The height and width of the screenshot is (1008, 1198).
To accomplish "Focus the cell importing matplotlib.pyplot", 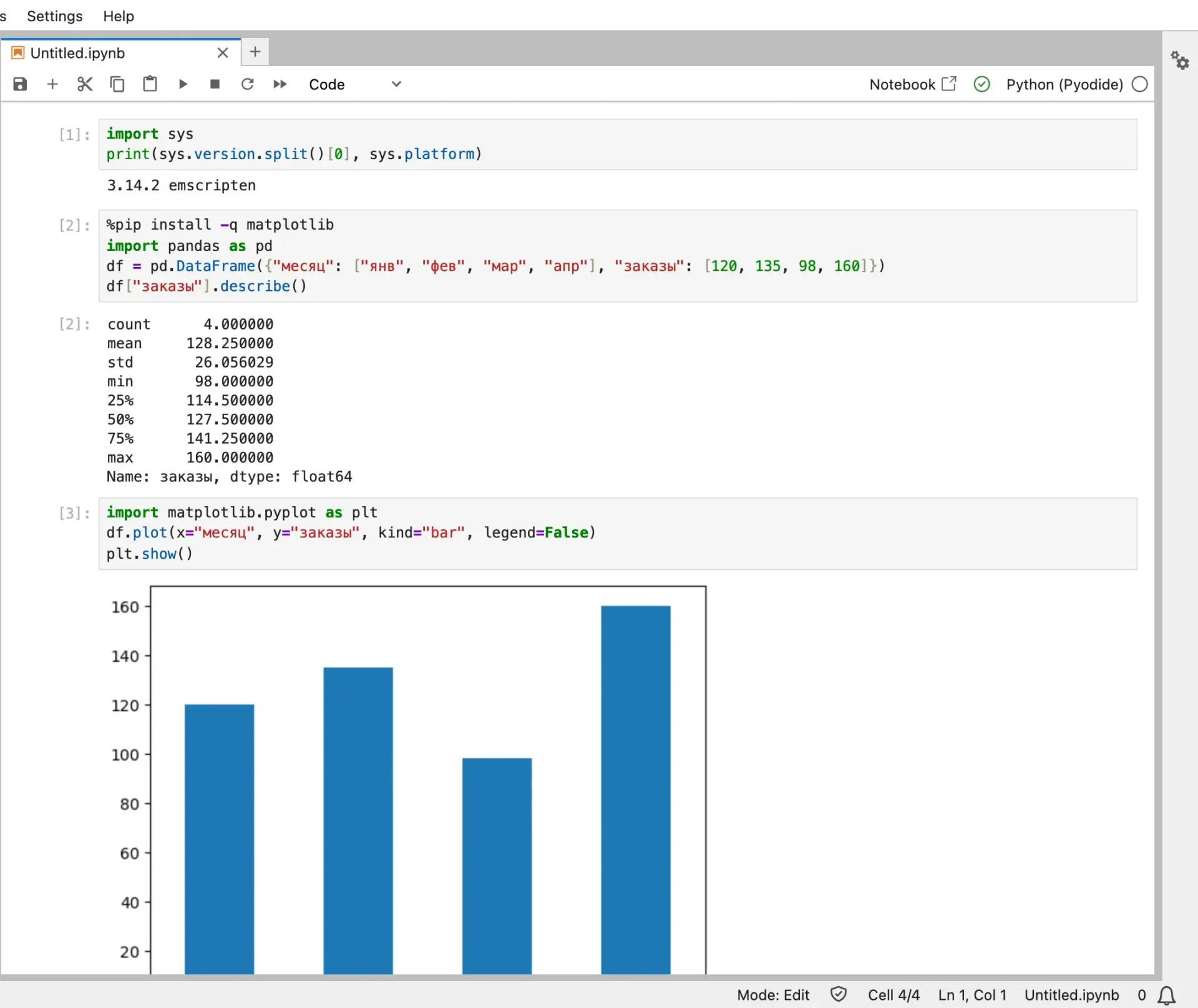I will pyautogui.click(x=618, y=534).
